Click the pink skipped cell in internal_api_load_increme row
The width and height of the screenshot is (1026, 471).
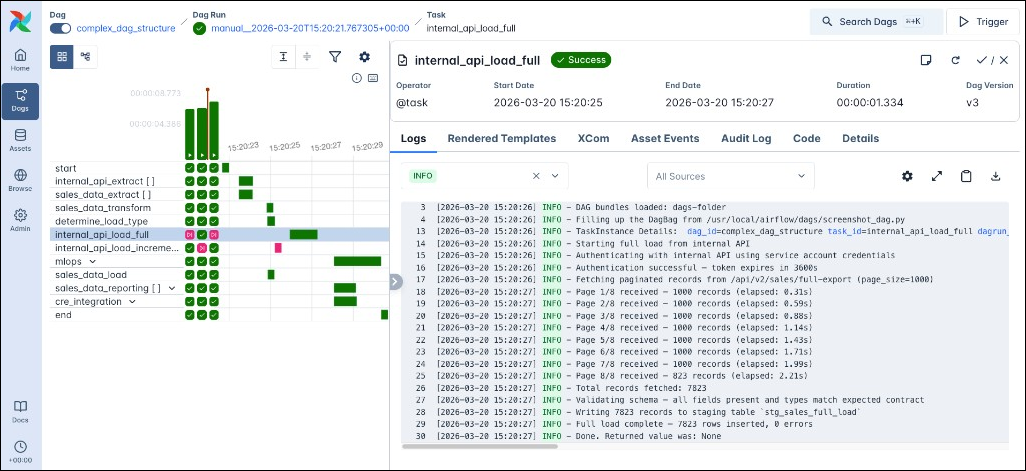[202, 248]
